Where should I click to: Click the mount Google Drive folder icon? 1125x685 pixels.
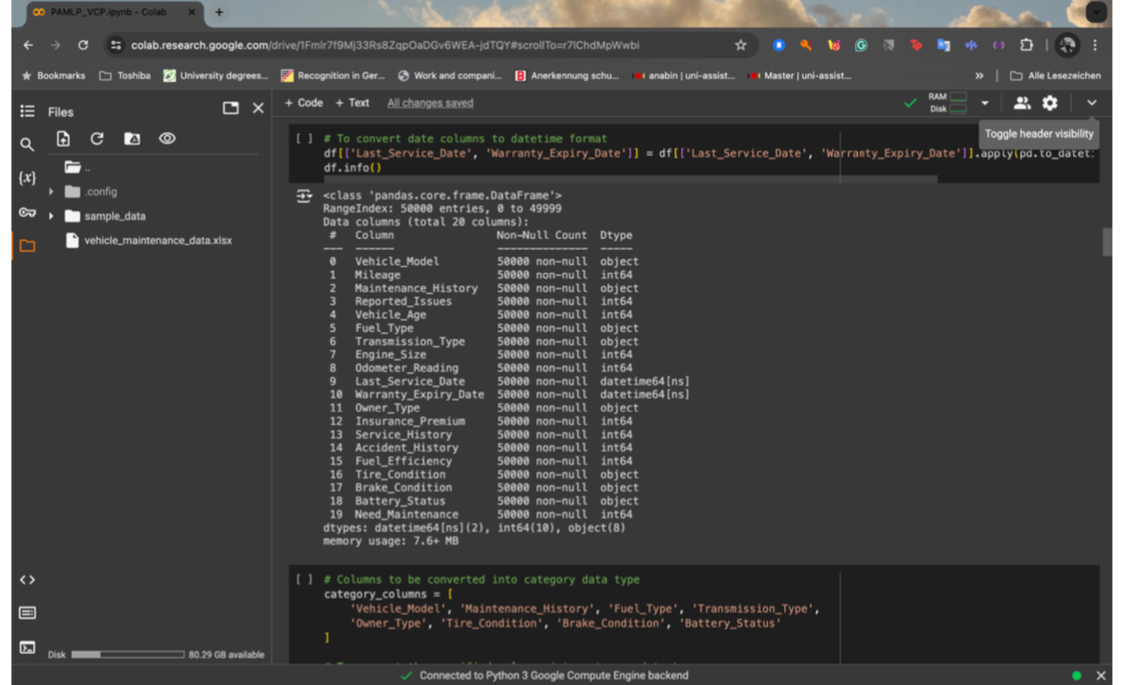point(132,139)
